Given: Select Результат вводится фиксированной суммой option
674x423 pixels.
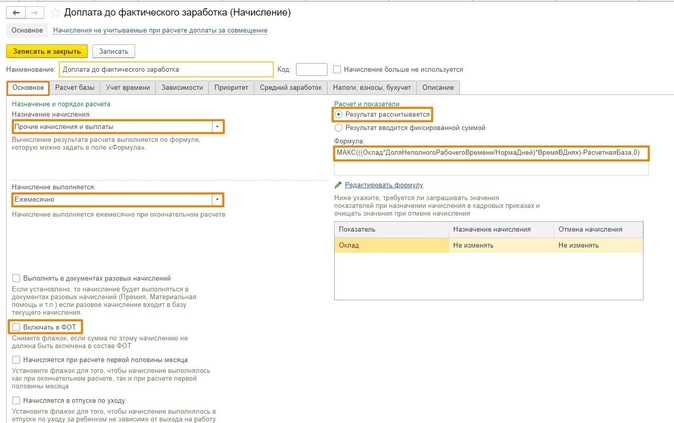Looking at the screenshot, I should point(339,128).
